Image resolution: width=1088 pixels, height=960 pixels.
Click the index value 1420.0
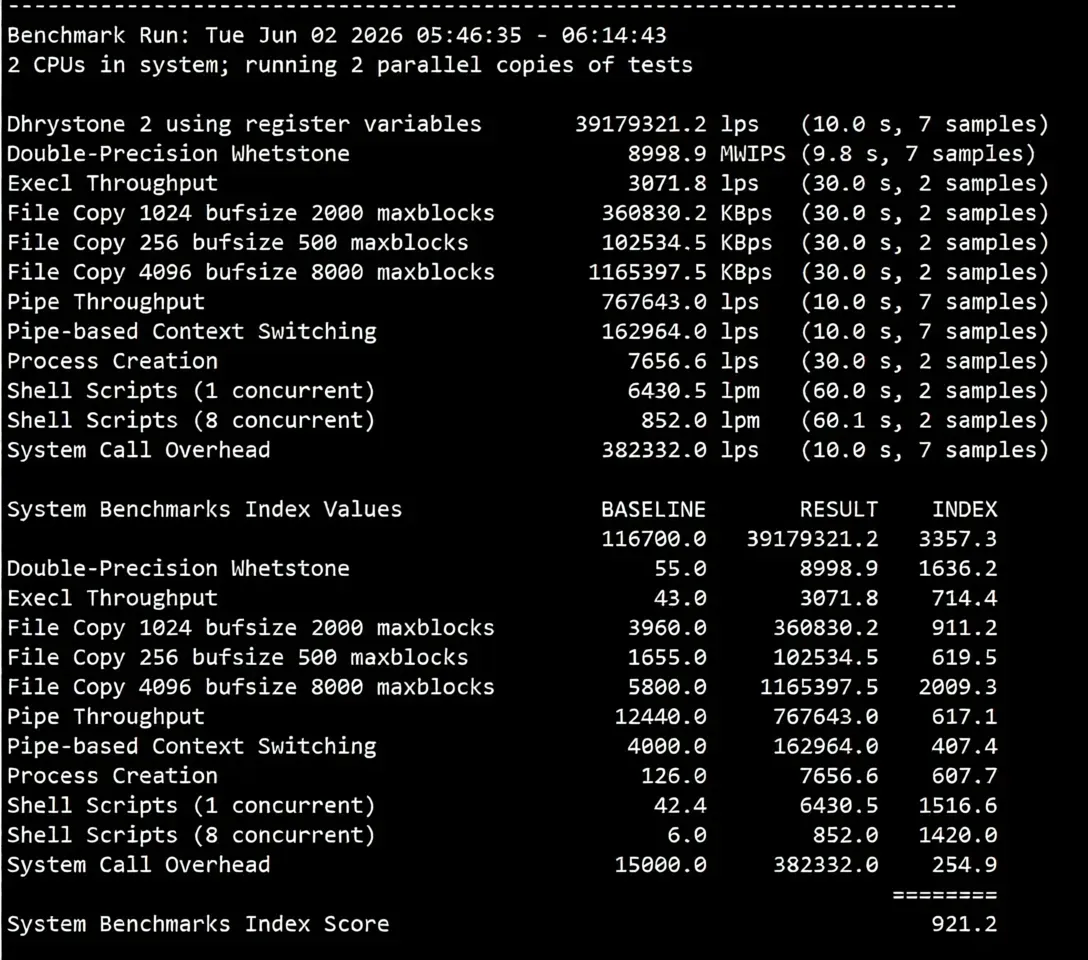point(958,835)
